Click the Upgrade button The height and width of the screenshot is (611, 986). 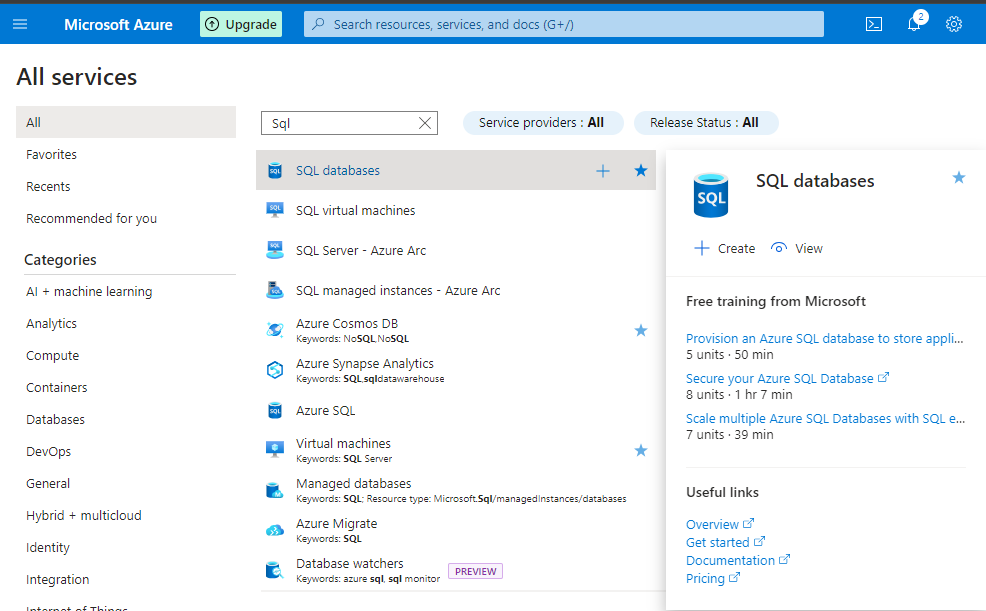[241, 25]
